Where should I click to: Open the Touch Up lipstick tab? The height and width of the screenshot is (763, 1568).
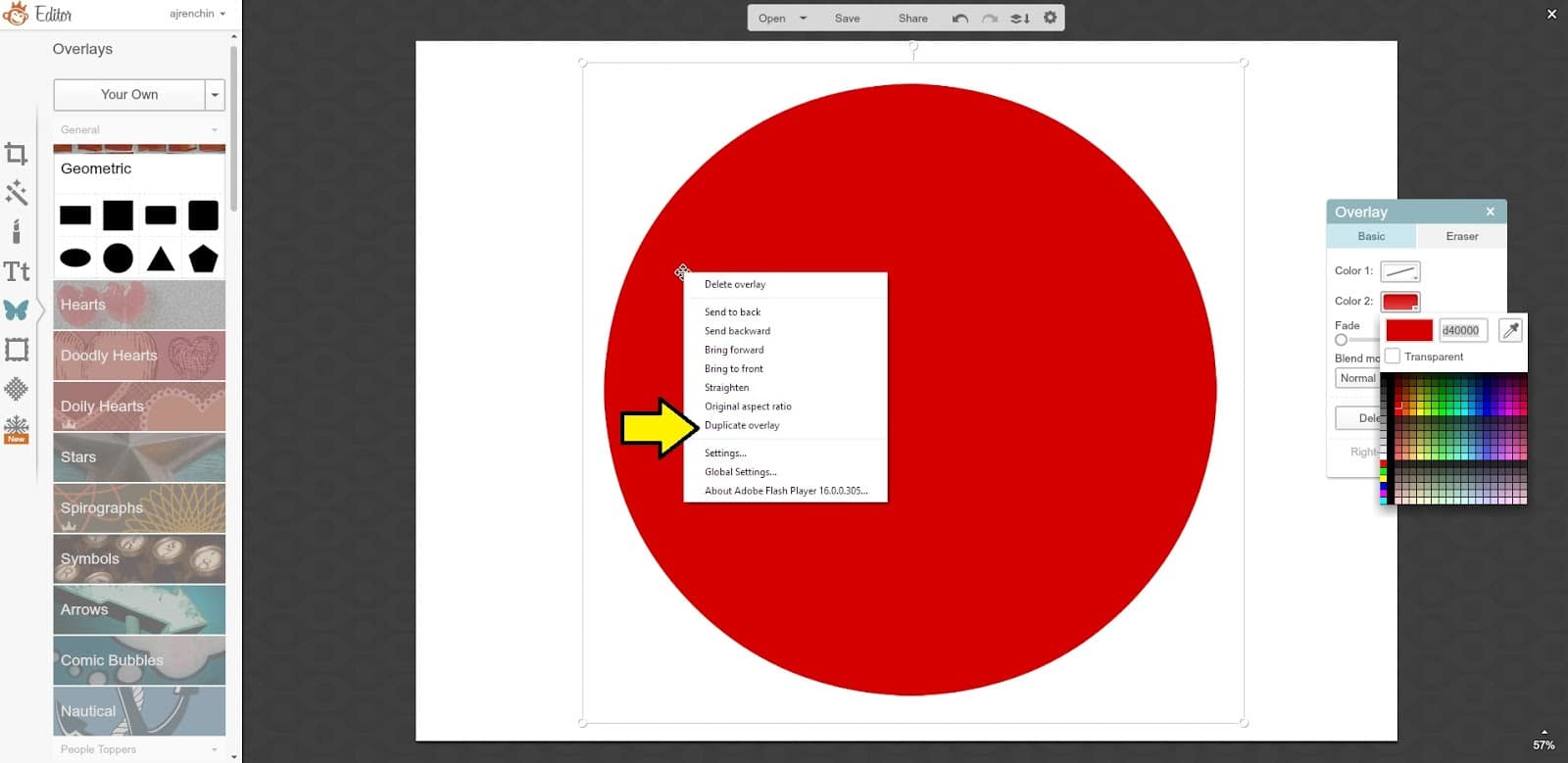point(16,232)
